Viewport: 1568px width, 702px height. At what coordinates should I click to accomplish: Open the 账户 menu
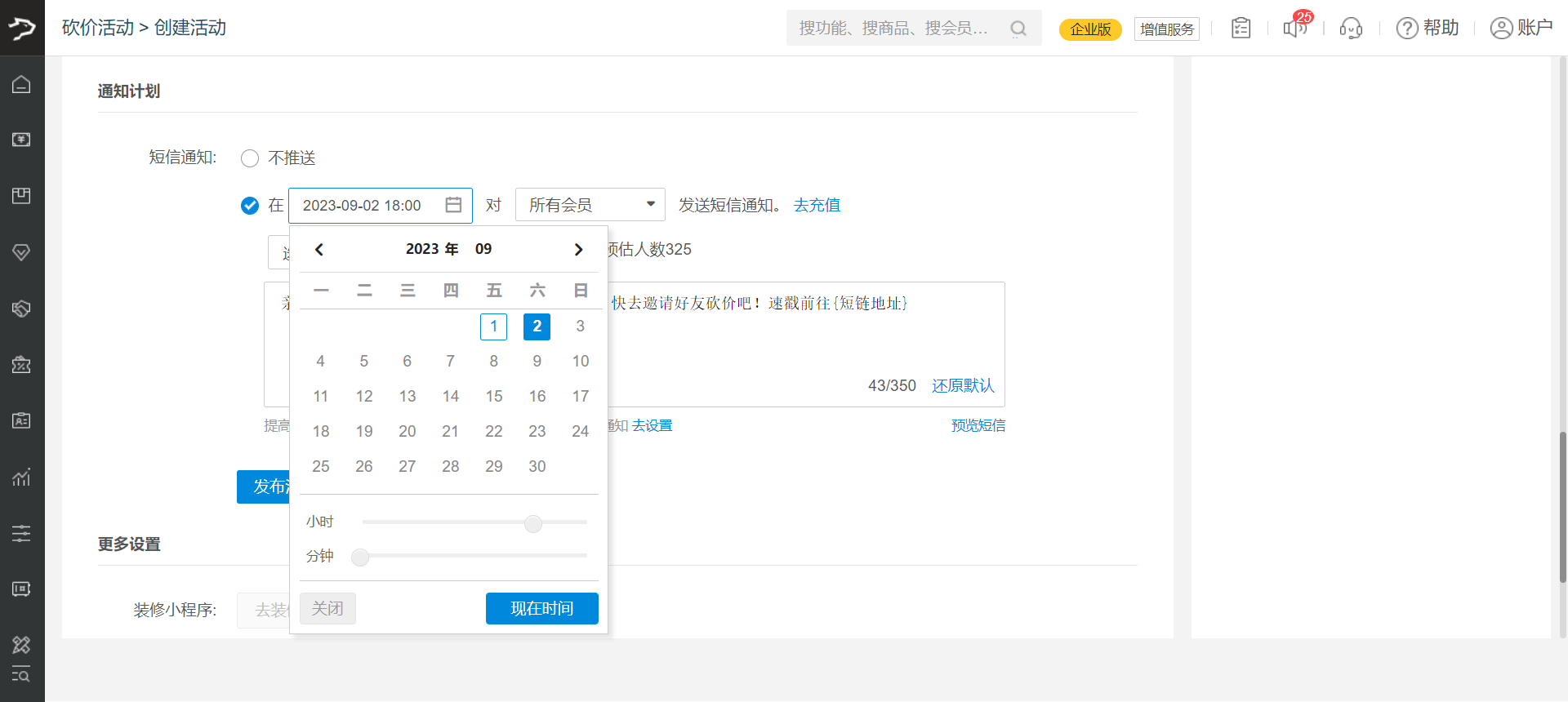1521,29
